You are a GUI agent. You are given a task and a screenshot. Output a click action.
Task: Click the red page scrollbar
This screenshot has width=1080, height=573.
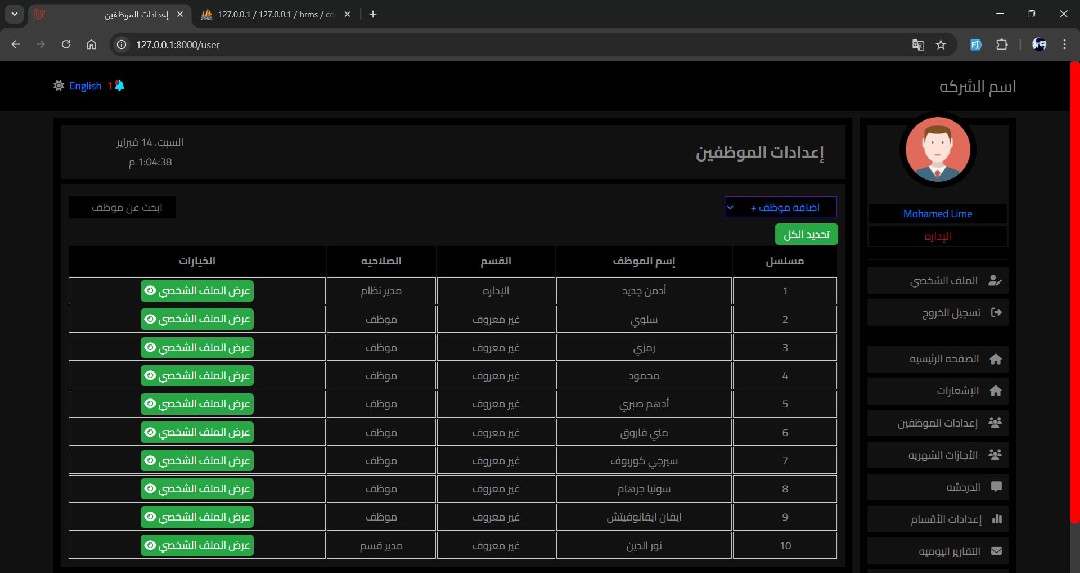tap(1074, 293)
